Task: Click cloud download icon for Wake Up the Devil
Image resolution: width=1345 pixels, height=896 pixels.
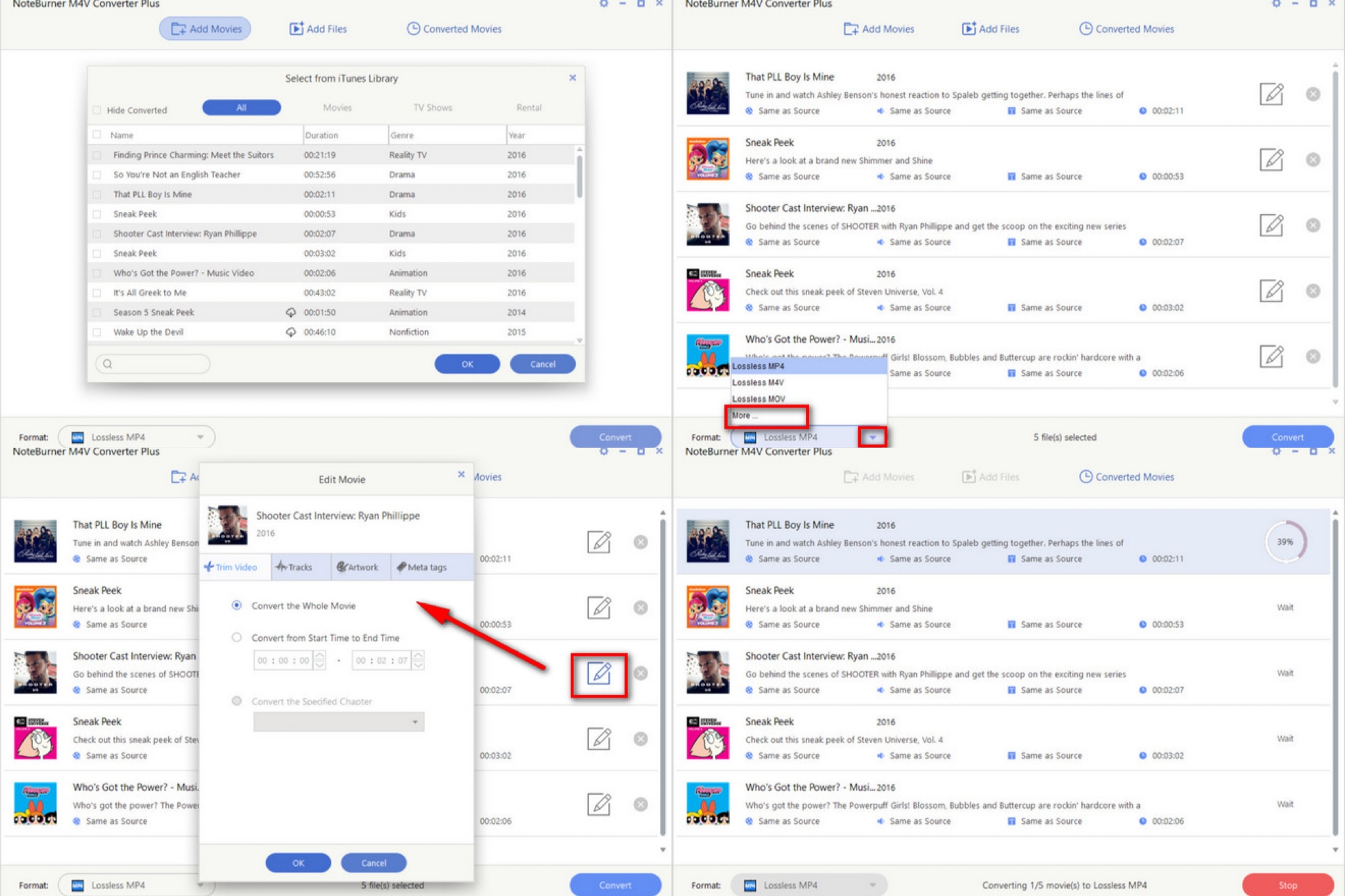Action: (x=290, y=332)
